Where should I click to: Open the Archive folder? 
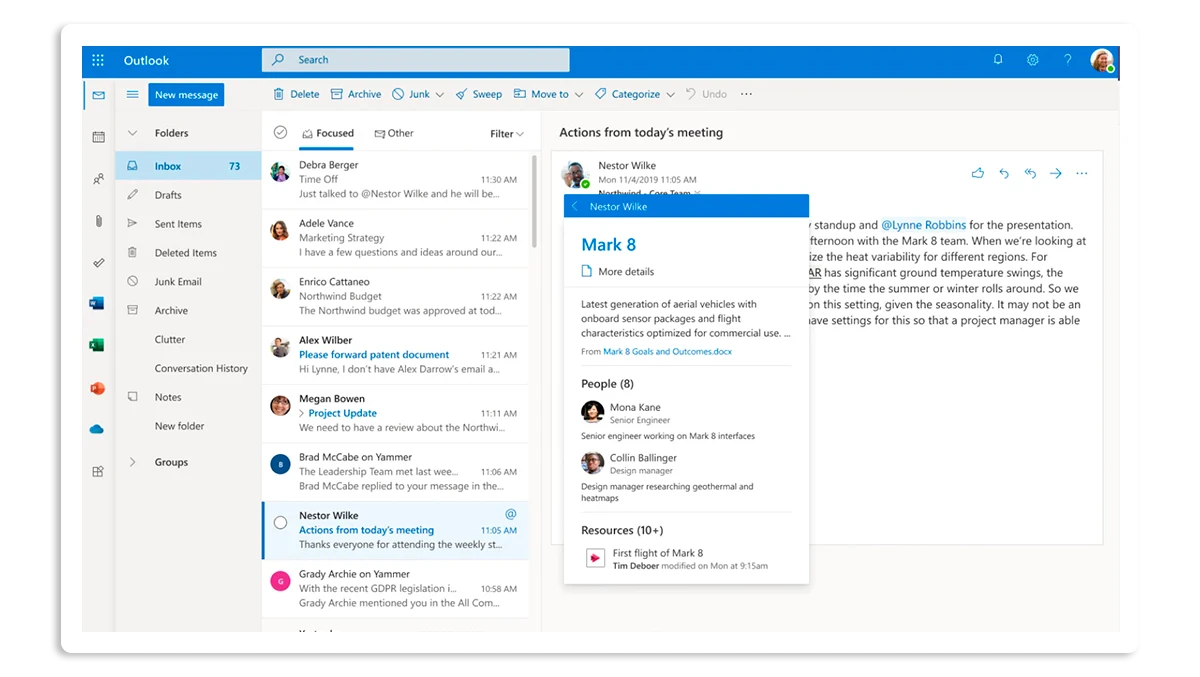click(188, 311)
